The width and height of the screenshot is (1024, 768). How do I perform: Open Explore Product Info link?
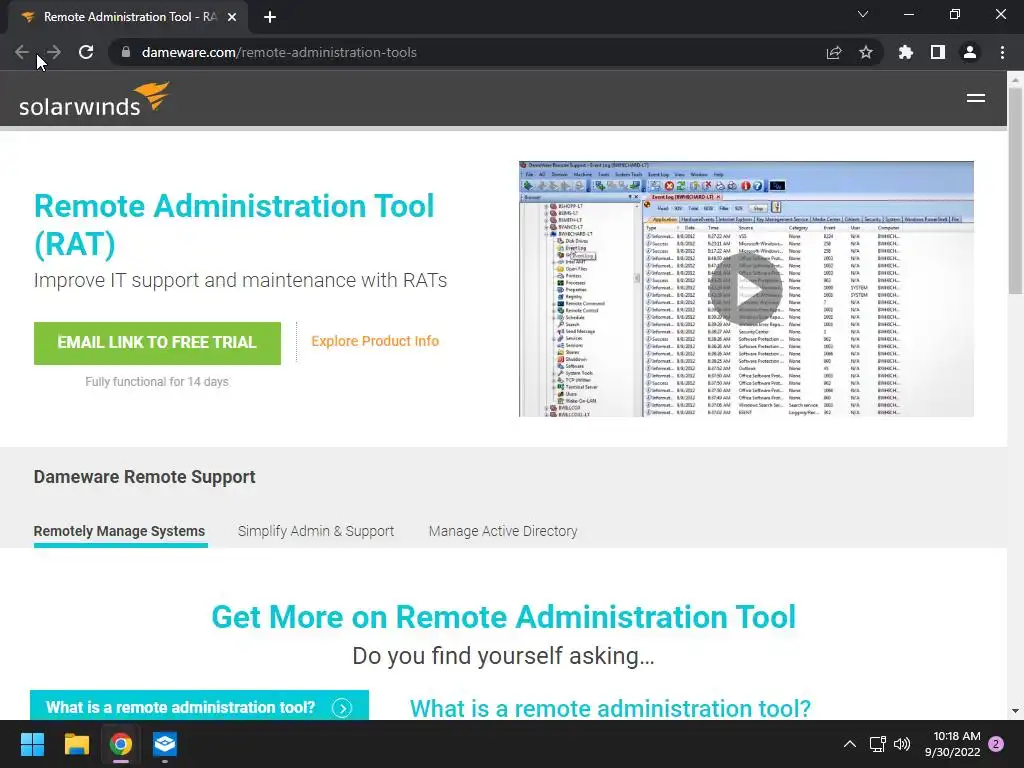tap(375, 342)
